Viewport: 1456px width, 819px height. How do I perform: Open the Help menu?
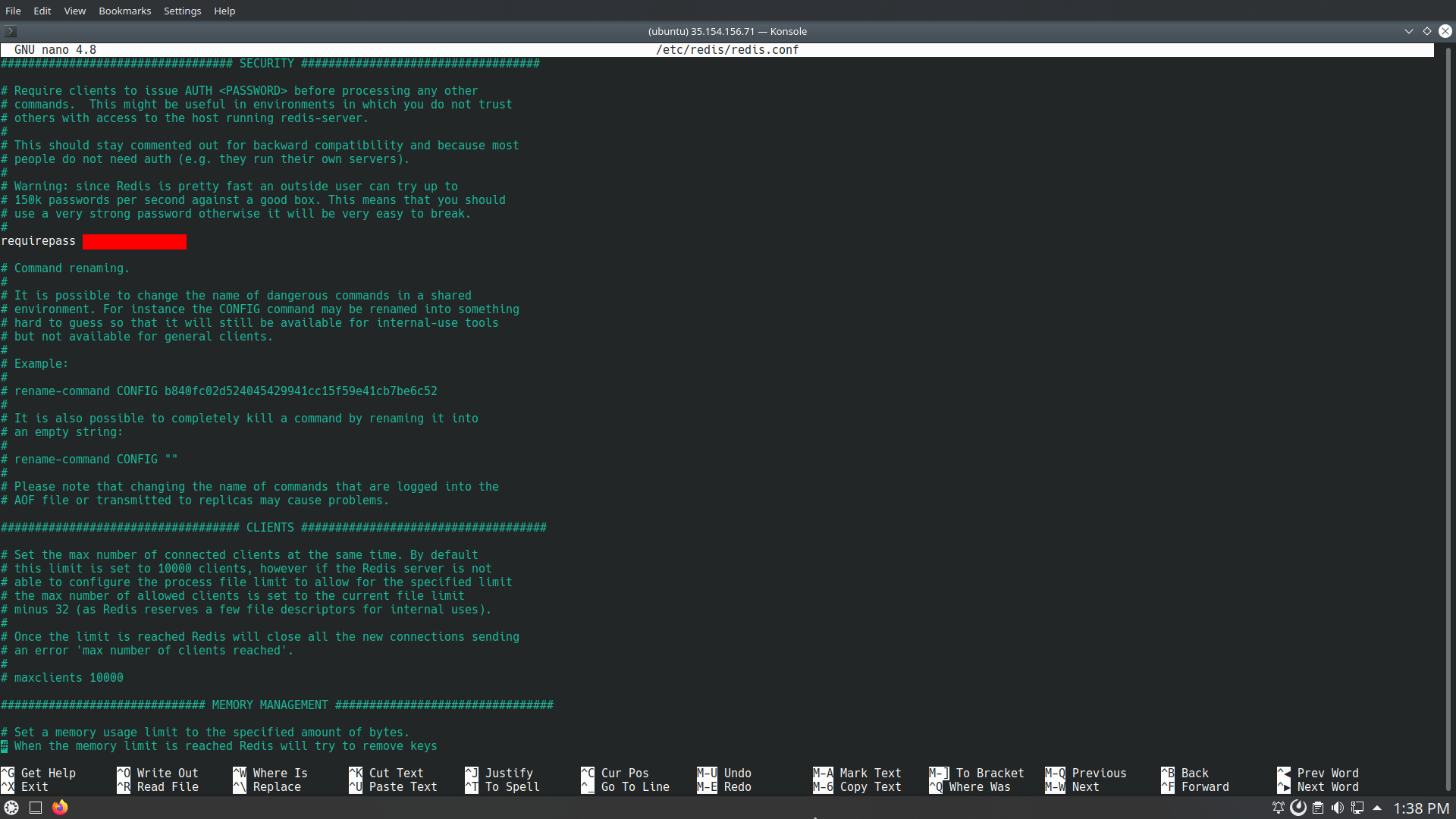pyautogui.click(x=224, y=11)
